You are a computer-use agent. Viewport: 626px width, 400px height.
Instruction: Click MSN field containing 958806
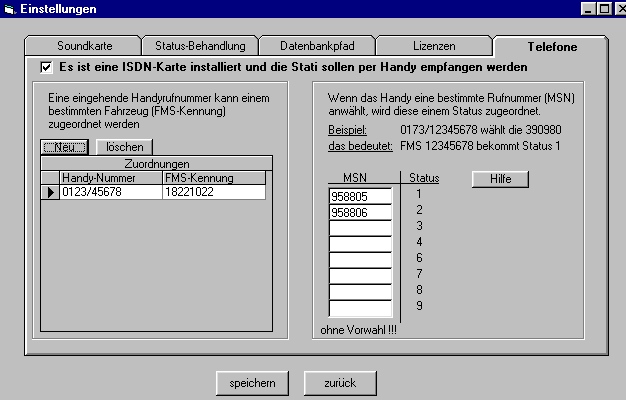359,213
